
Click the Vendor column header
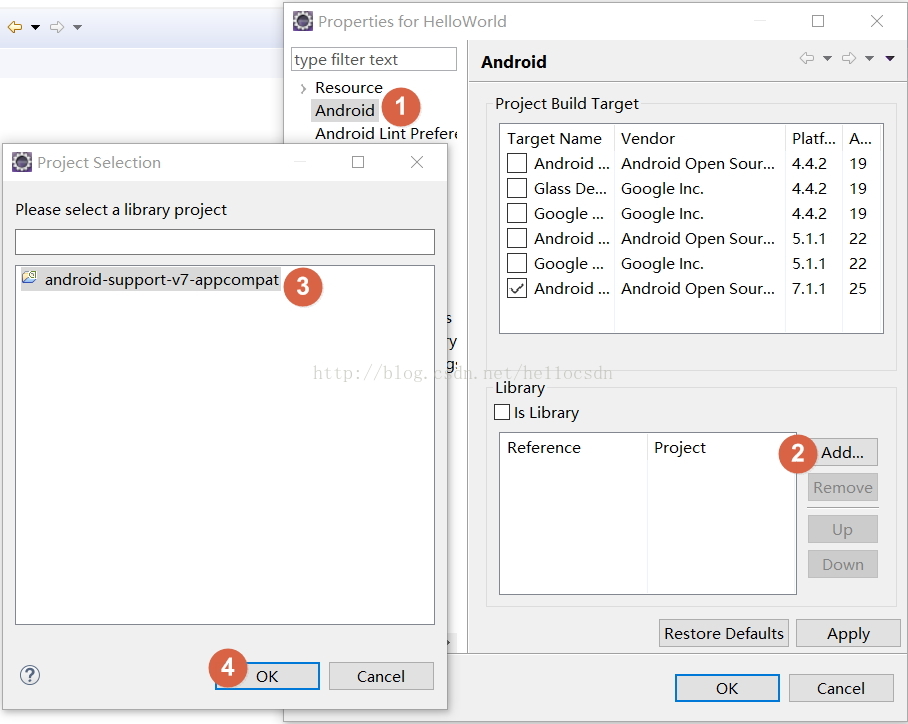pos(700,138)
